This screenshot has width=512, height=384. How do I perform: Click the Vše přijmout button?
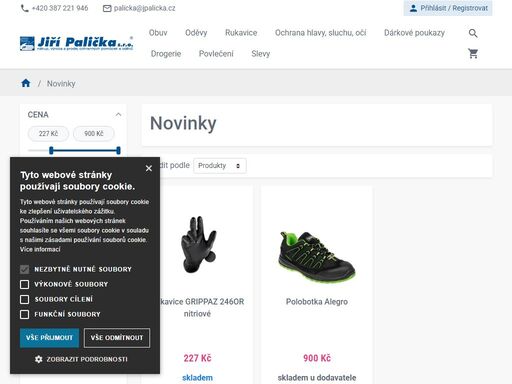tap(49, 338)
